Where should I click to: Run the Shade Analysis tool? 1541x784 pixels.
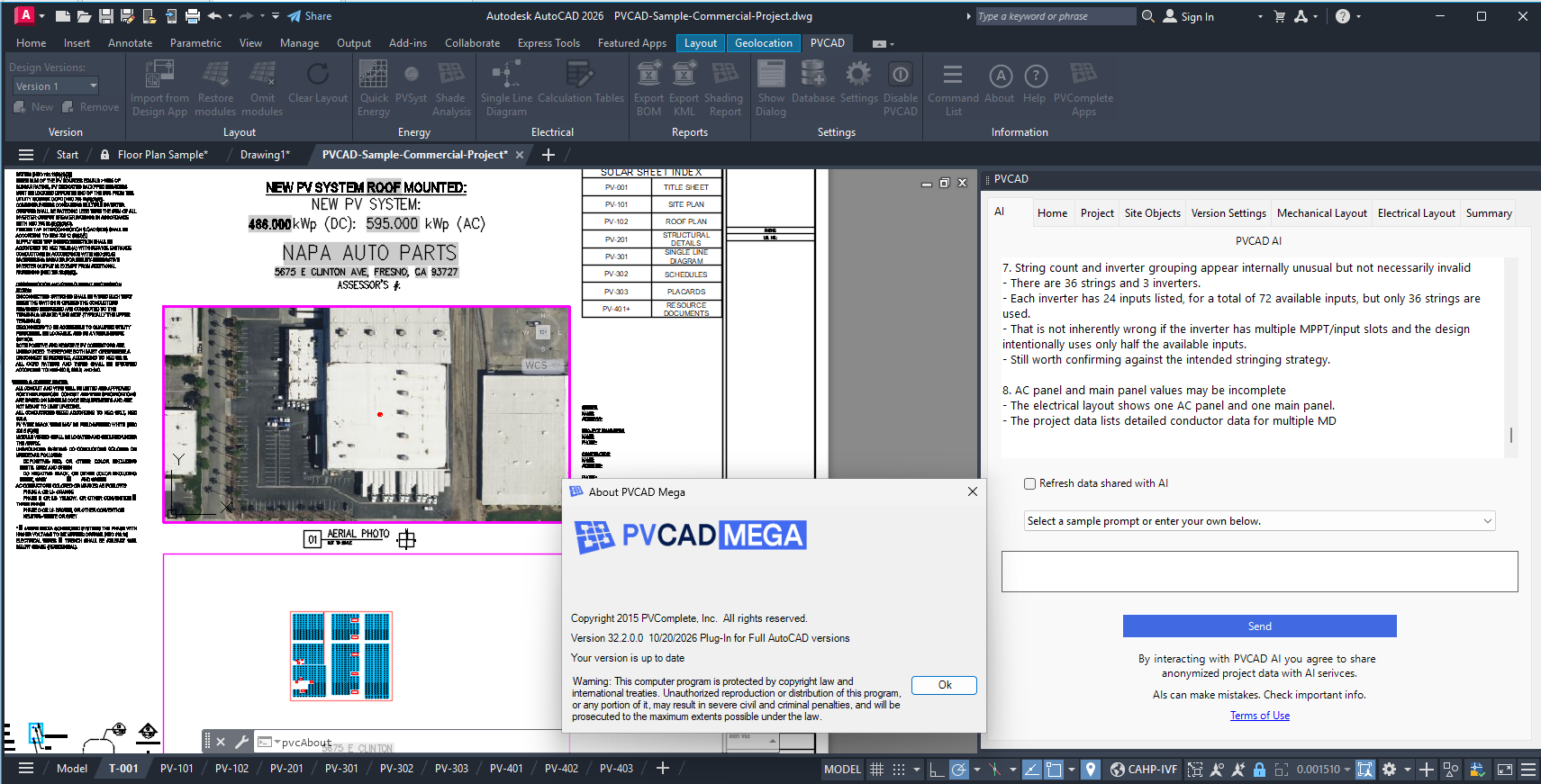point(450,87)
